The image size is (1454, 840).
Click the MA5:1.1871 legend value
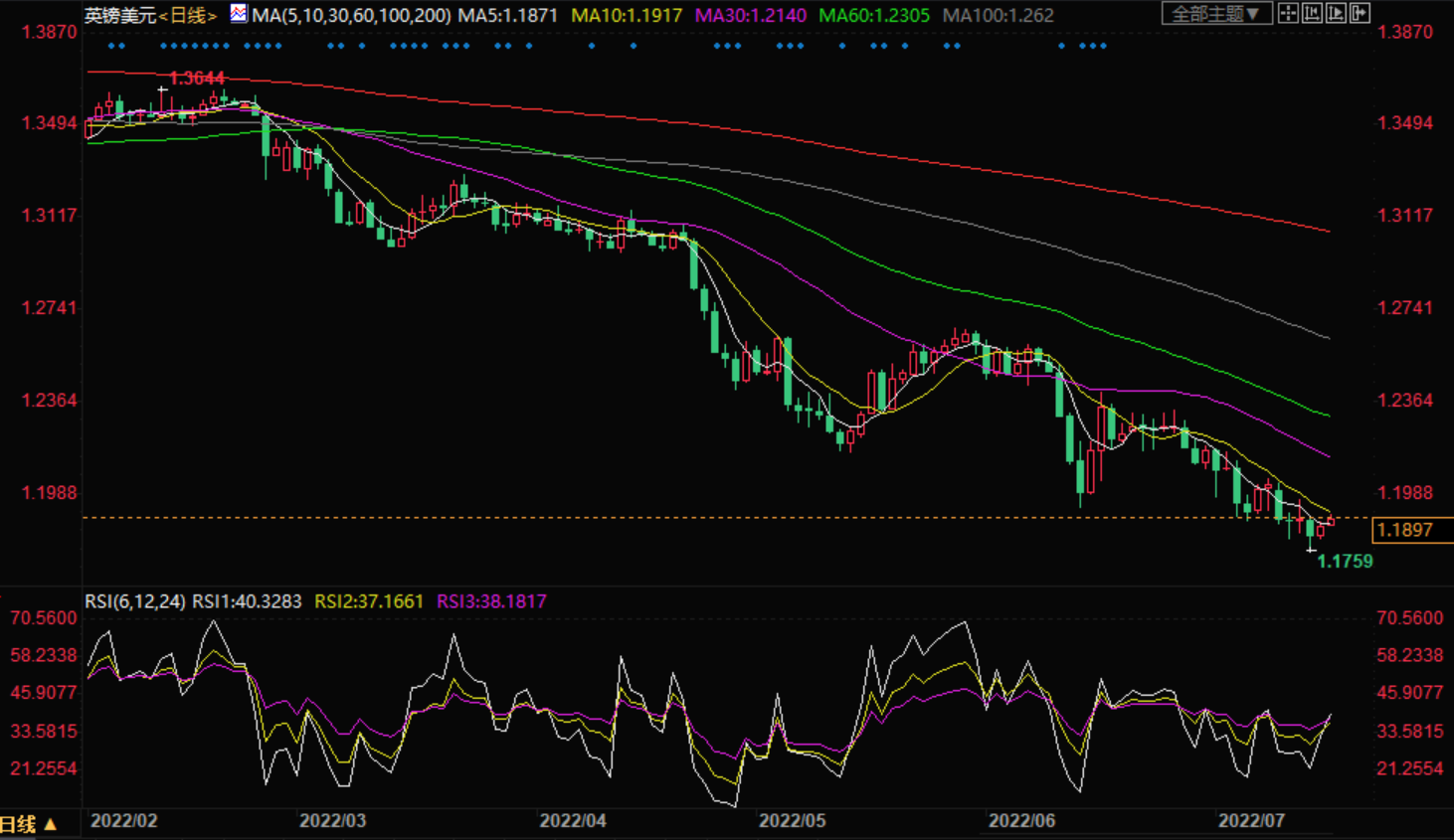(x=507, y=16)
